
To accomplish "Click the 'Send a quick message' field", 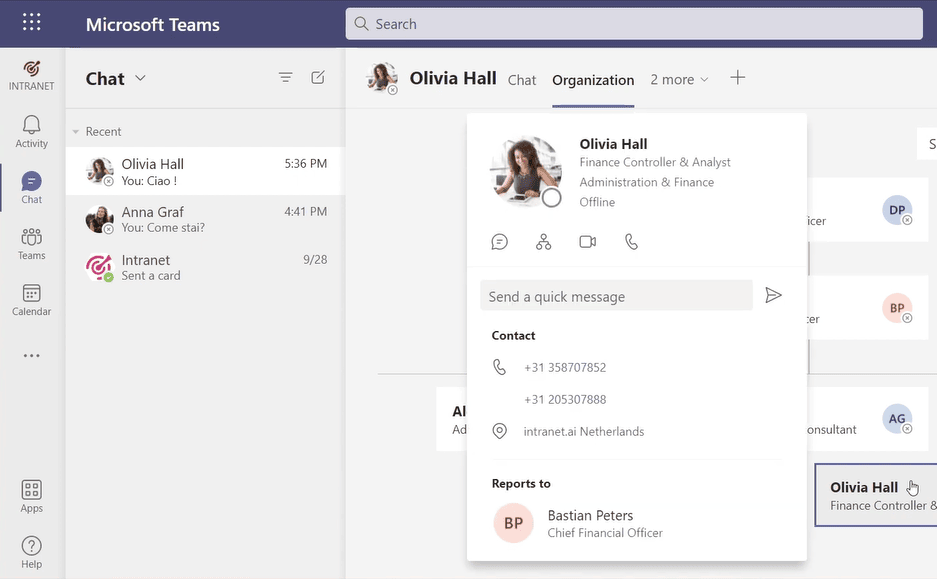I will pyautogui.click(x=616, y=296).
